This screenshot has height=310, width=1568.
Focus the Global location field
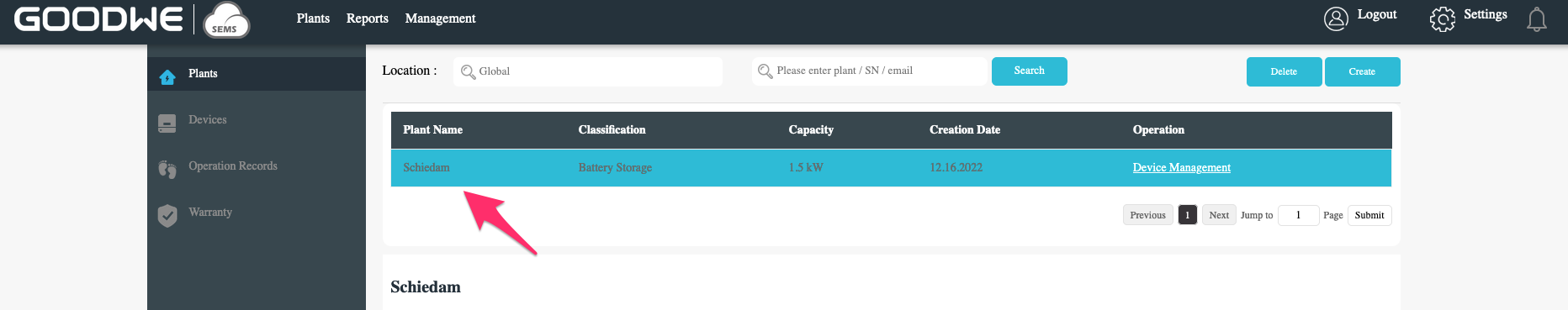tap(588, 71)
